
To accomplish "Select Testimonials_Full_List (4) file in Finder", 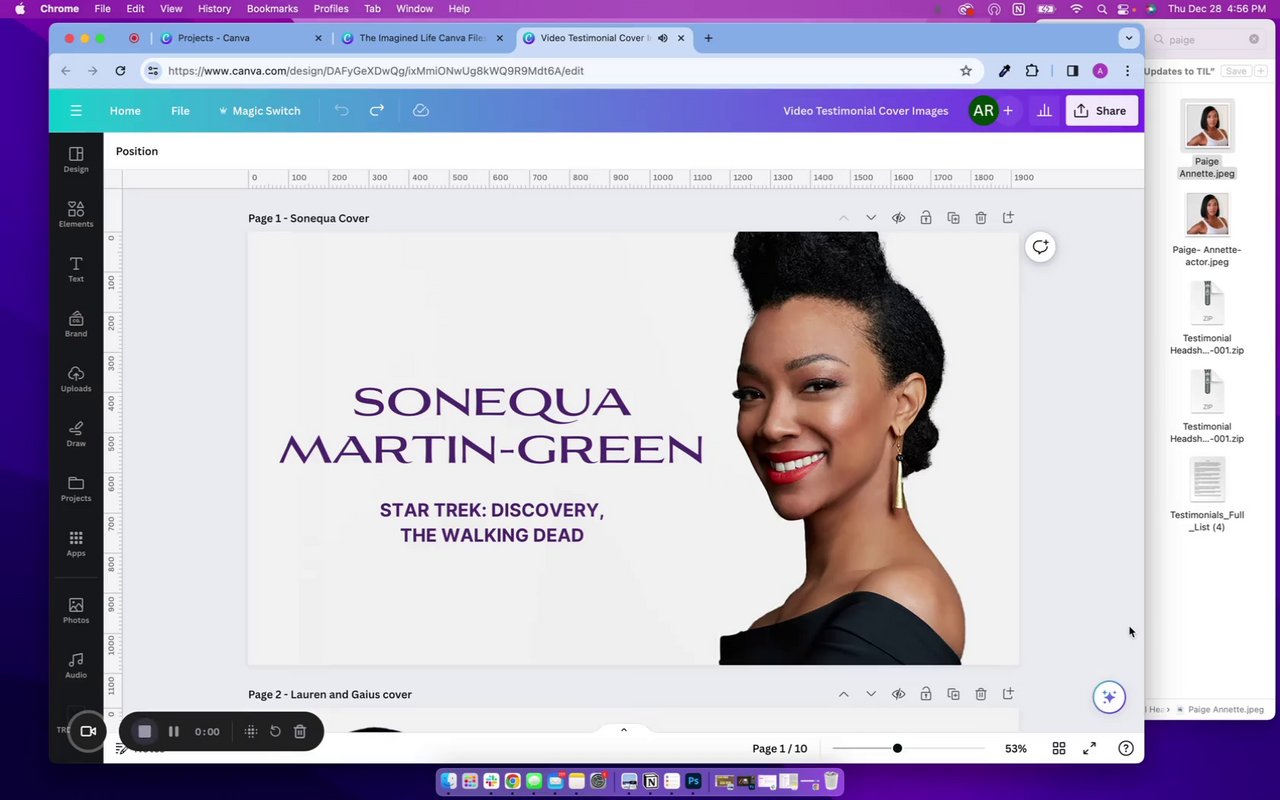I will 1207,495.
